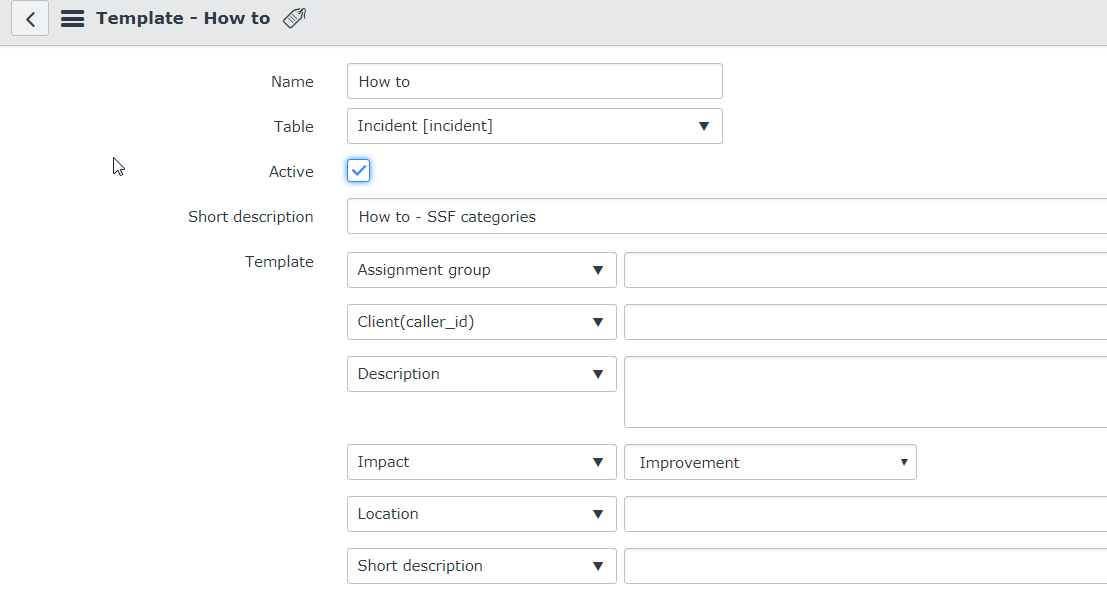Change the Improvement value dropdown
The height and width of the screenshot is (594, 1107).
[x=770, y=462]
